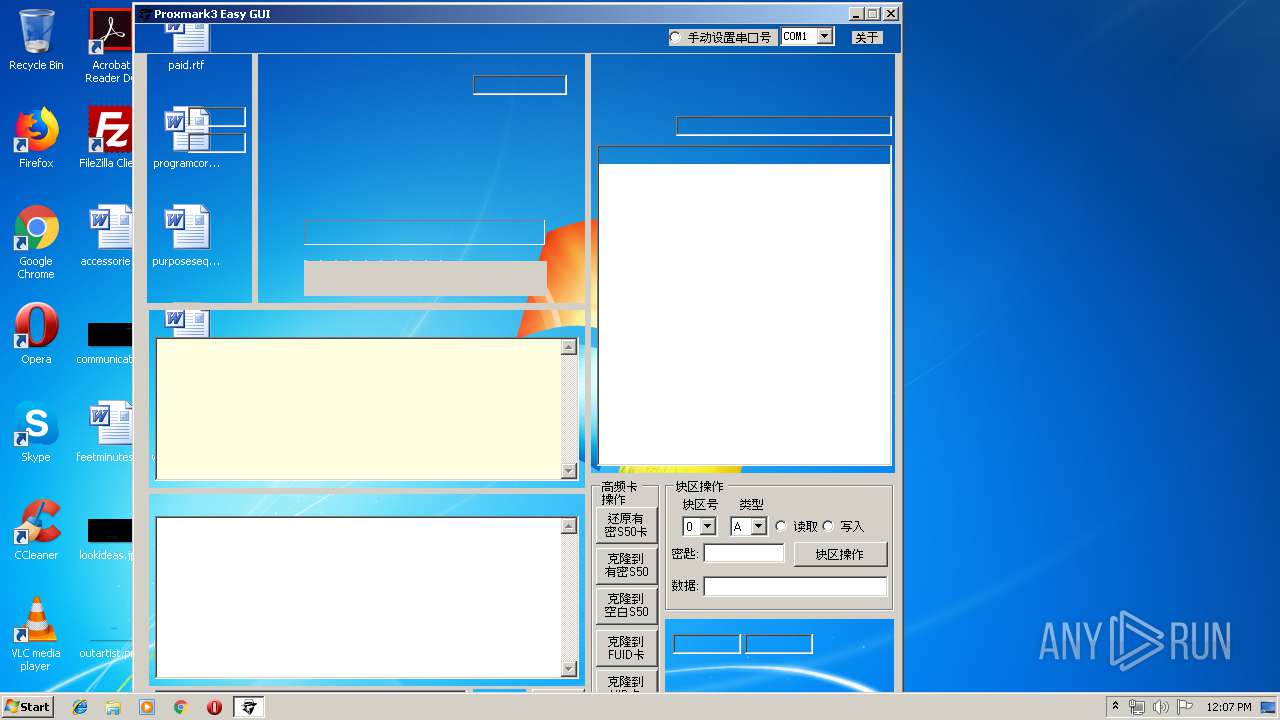Viewport: 1280px width, 720px height.
Task: Select the Skype desktop shortcut
Action: (x=36, y=432)
